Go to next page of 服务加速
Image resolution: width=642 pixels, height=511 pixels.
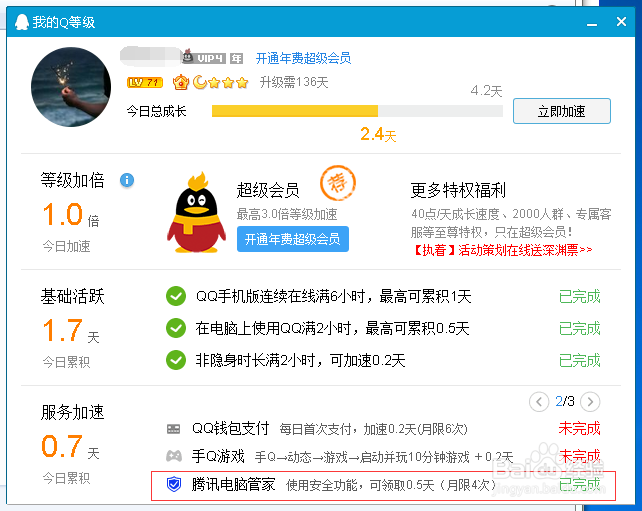tap(590, 402)
